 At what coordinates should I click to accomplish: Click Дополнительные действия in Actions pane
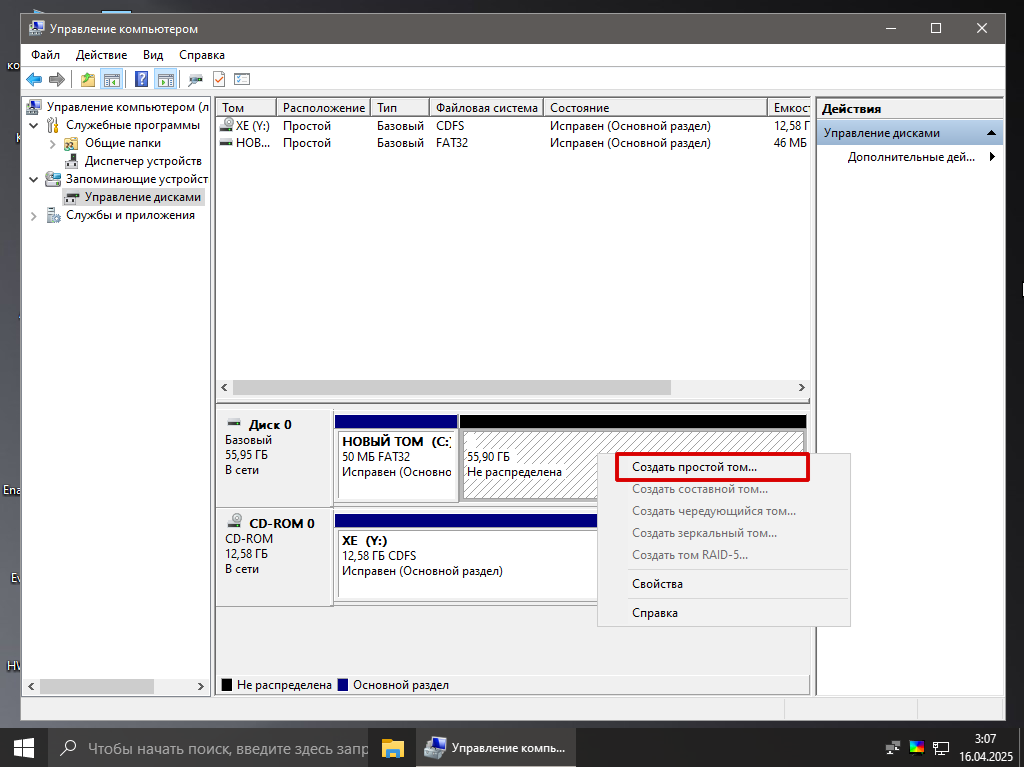[910, 157]
